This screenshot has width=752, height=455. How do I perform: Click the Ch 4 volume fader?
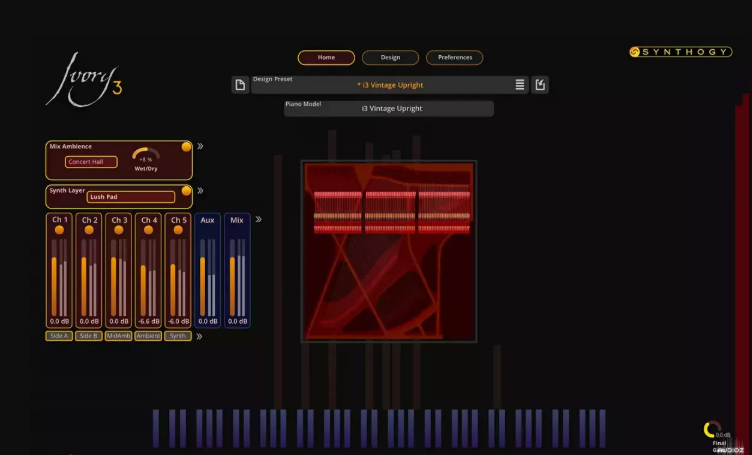[143, 278]
